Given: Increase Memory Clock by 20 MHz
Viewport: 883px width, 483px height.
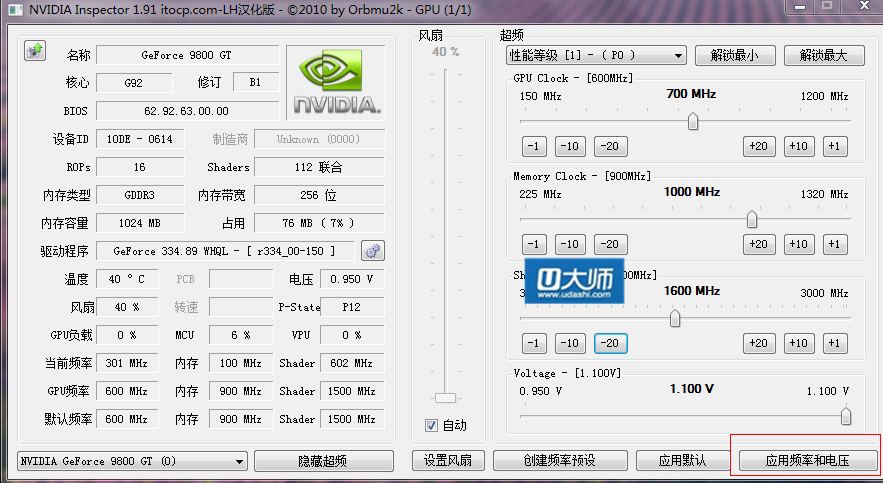Looking at the screenshot, I should 759,244.
